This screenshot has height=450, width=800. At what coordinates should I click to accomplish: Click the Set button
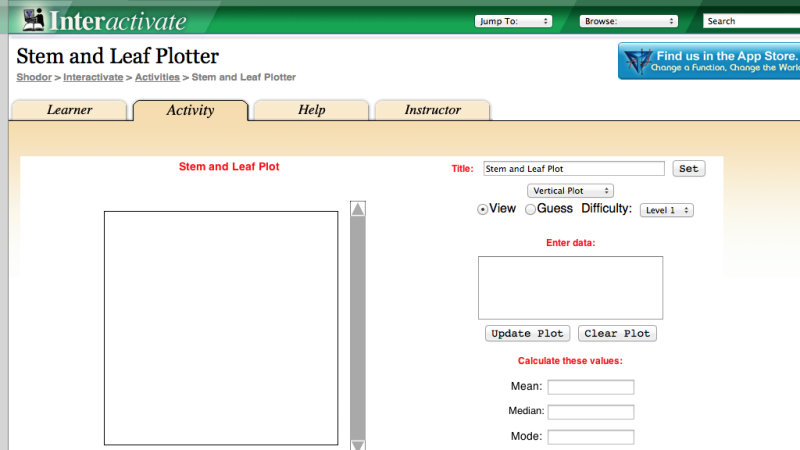tap(689, 168)
